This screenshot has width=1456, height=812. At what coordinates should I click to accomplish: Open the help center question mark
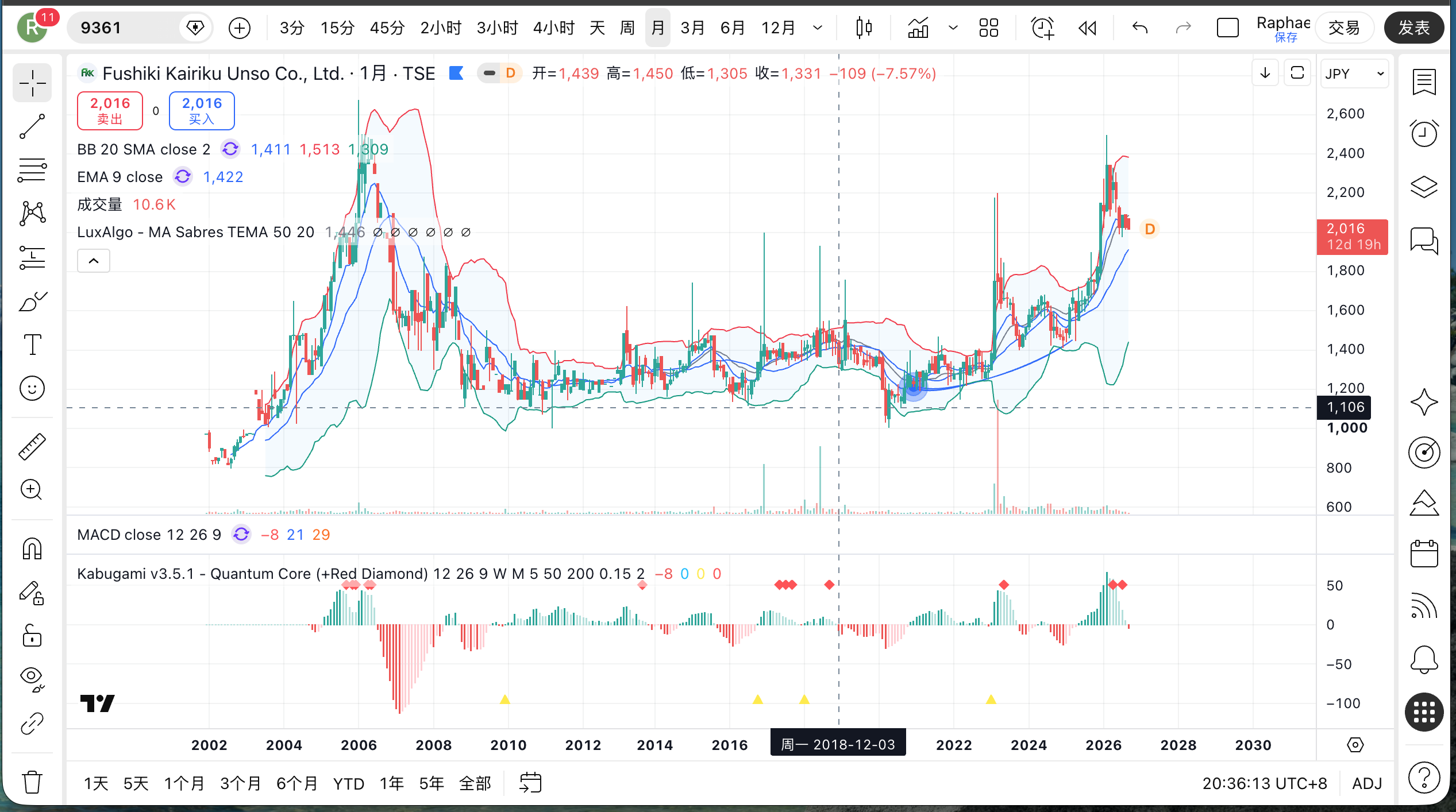1424,778
